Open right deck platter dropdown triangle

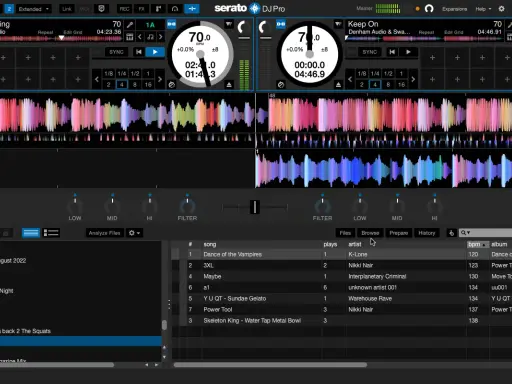click(338, 24)
